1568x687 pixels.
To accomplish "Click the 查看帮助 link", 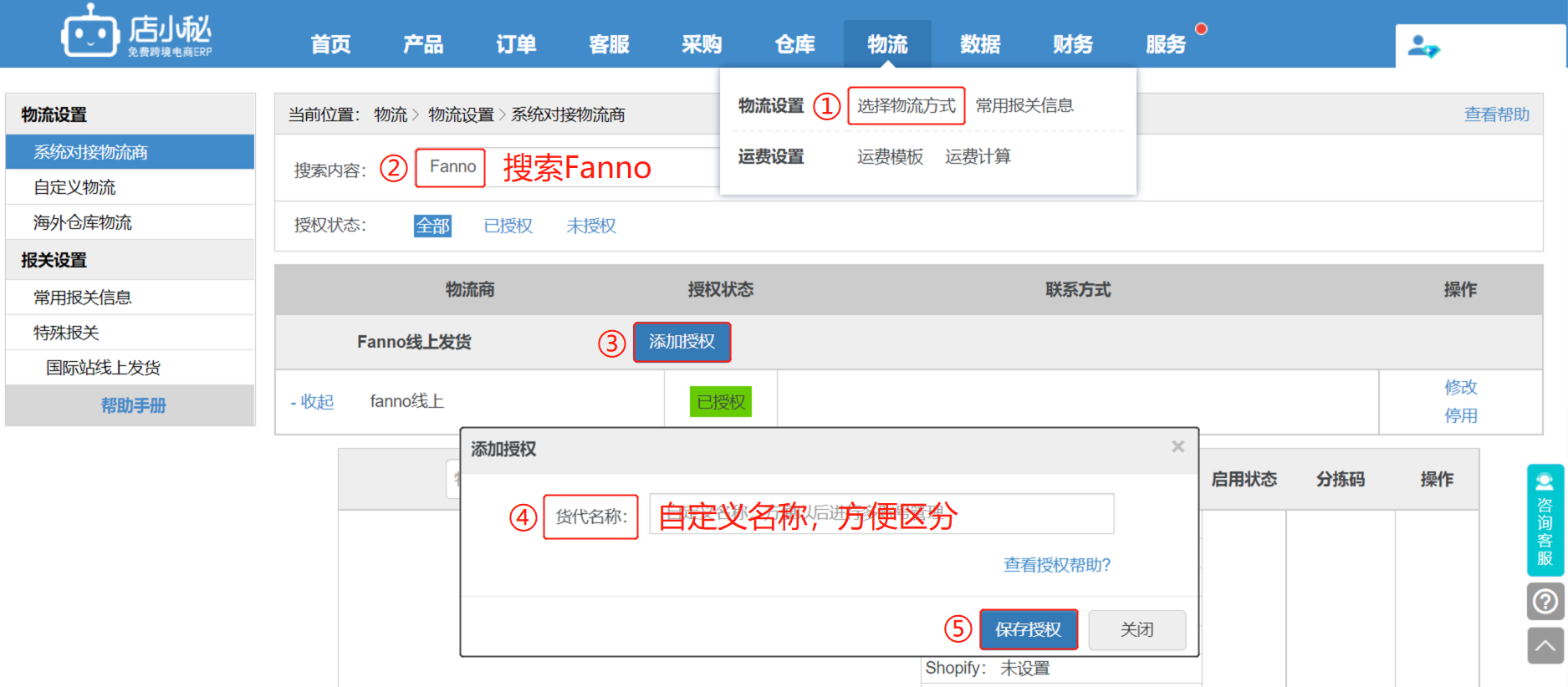I will [1497, 114].
